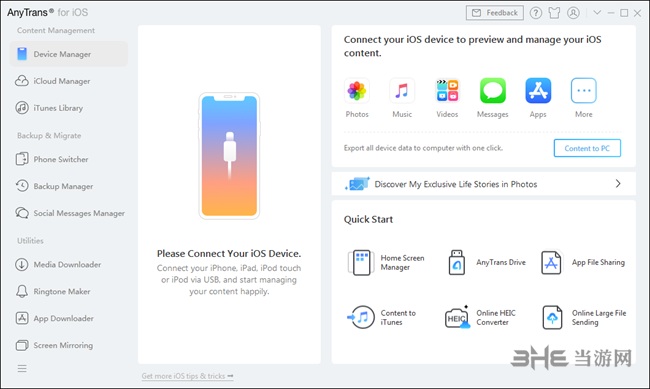Open App File Sharing

tap(583, 263)
